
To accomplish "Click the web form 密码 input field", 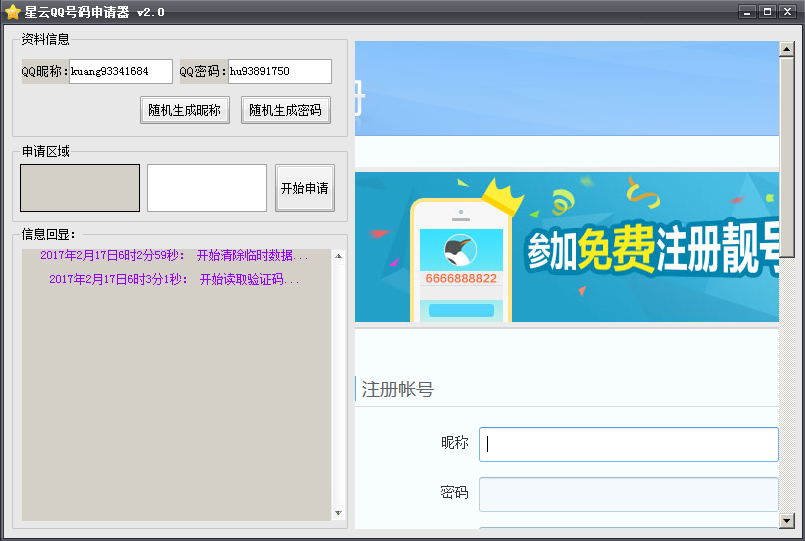I will point(629,494).
